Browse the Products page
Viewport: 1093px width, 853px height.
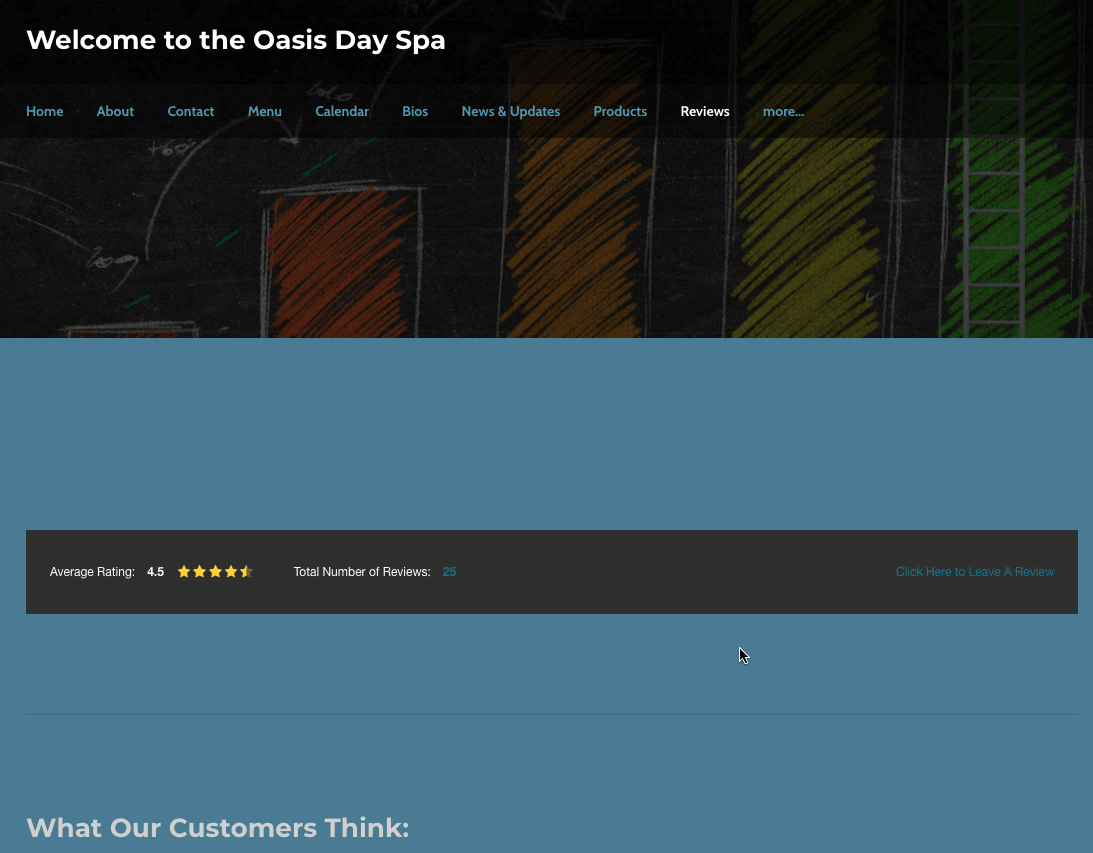(620, 111)
